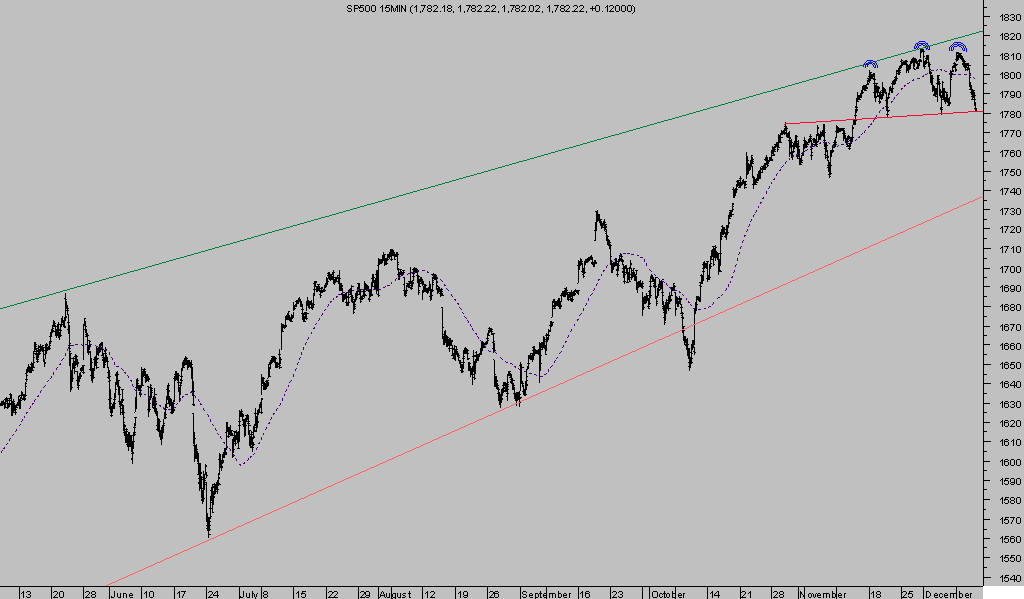Click the July label on date axis
The width and height of the screenshot is (1024, 599).
tap(247, 593)
